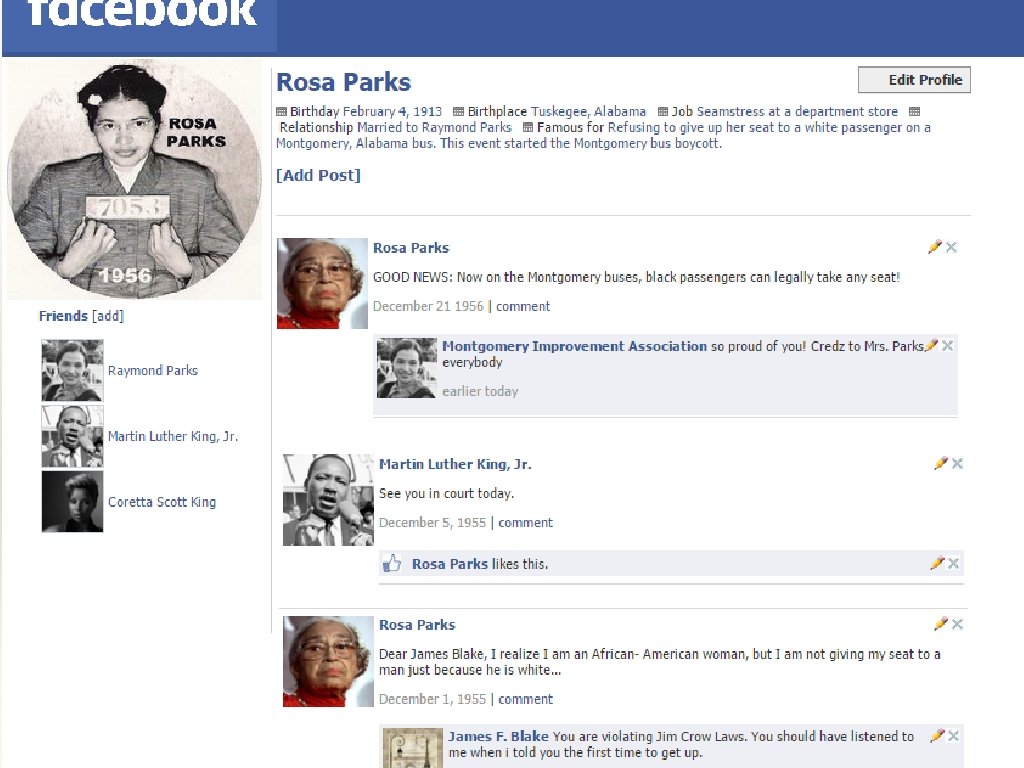Viewport: 1024px width, 768px height.
Task: Click 'Relationship Married to Raymond Parks' text
Action: click(x=396, y=127)
